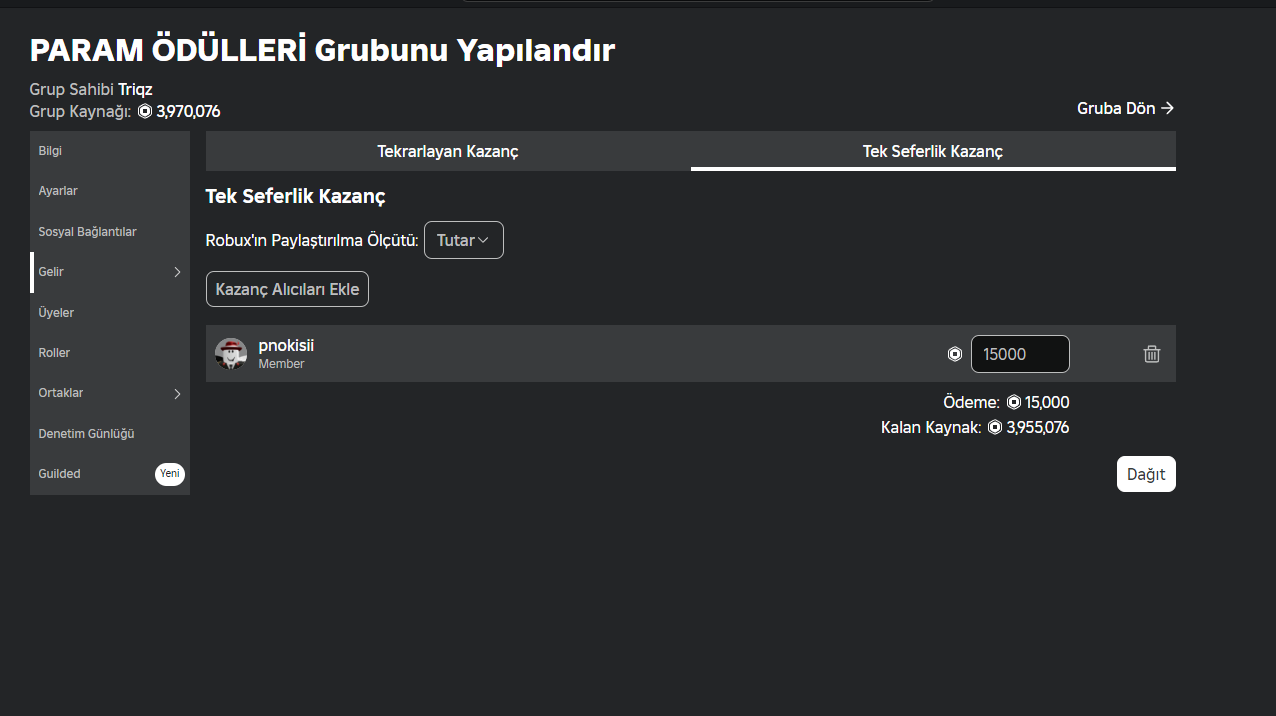Open Denetim Günlüğü sidebar entry
Viewport: 1276px width, 716px height.
(x=86, y=433)
